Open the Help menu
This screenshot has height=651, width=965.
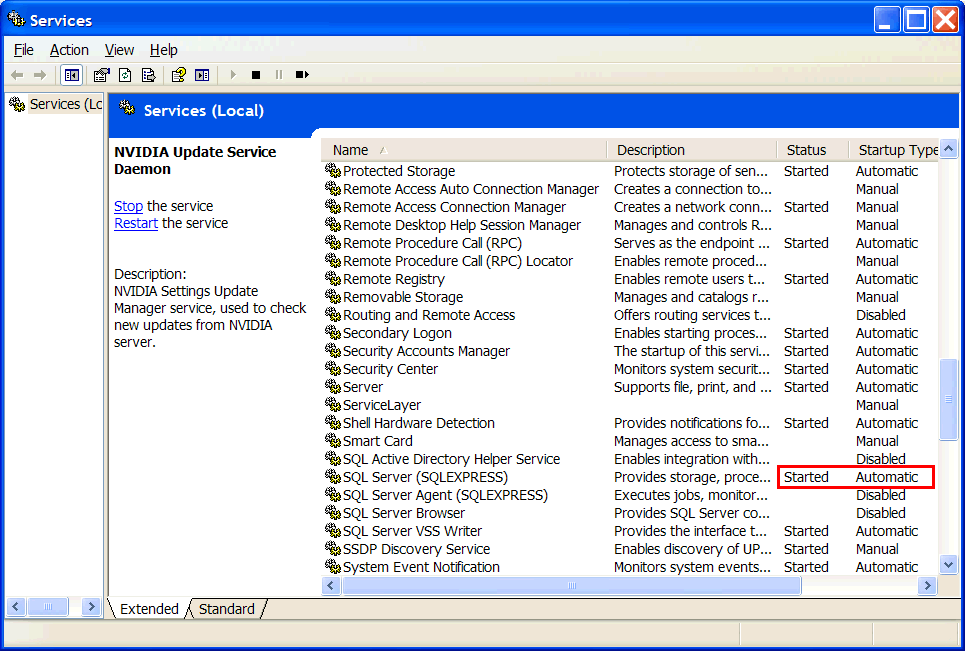(163, 50)
